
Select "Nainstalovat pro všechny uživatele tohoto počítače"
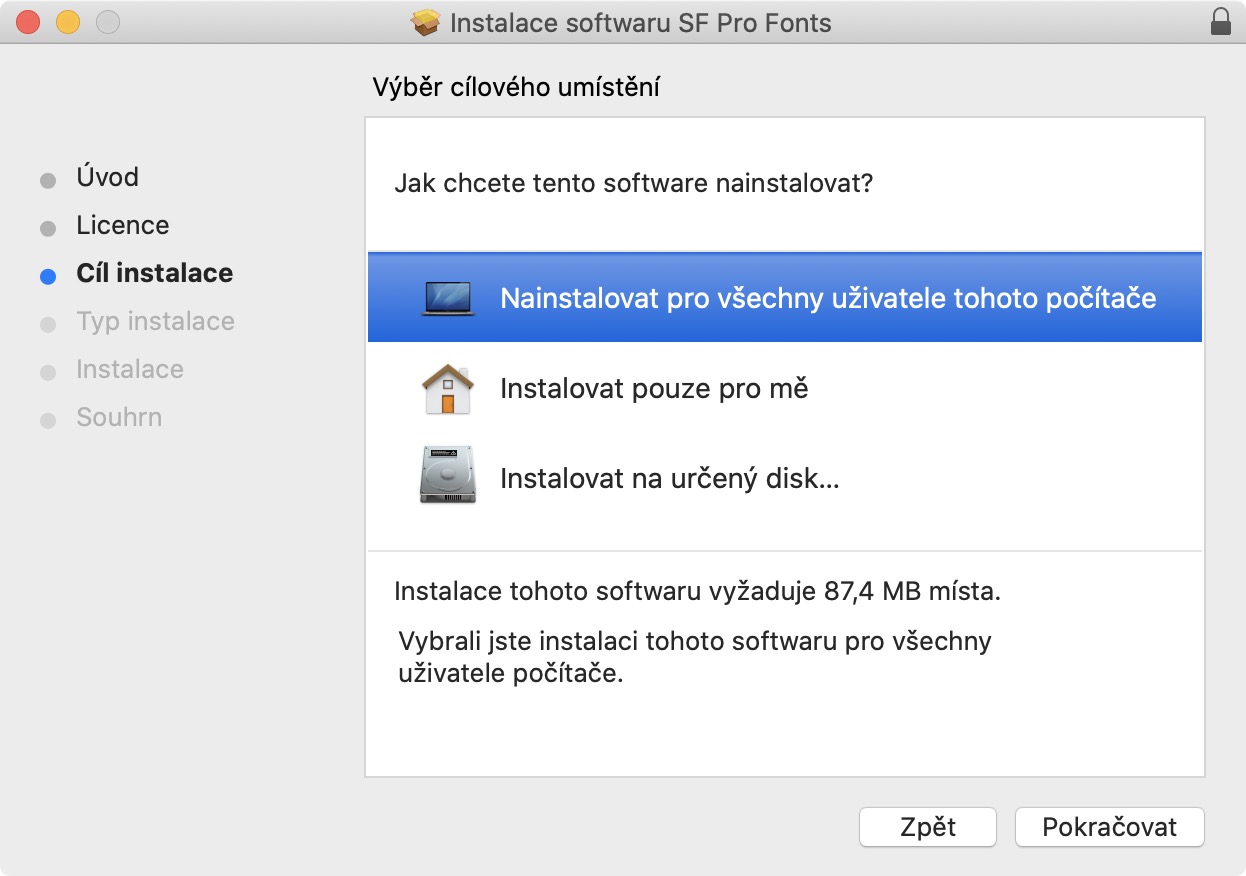click(828, 298)
